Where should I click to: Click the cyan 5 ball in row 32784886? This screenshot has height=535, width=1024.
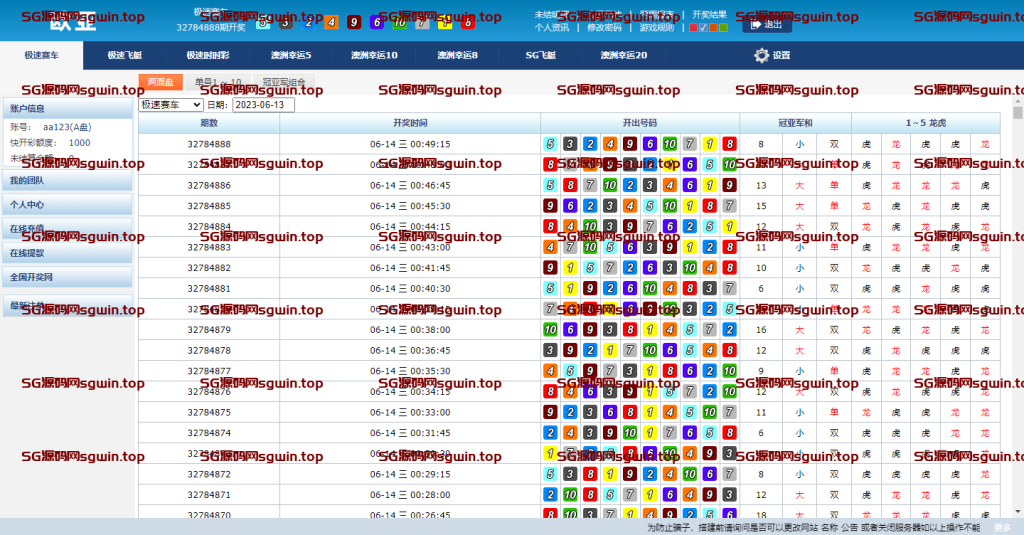(x=550, y=185)
